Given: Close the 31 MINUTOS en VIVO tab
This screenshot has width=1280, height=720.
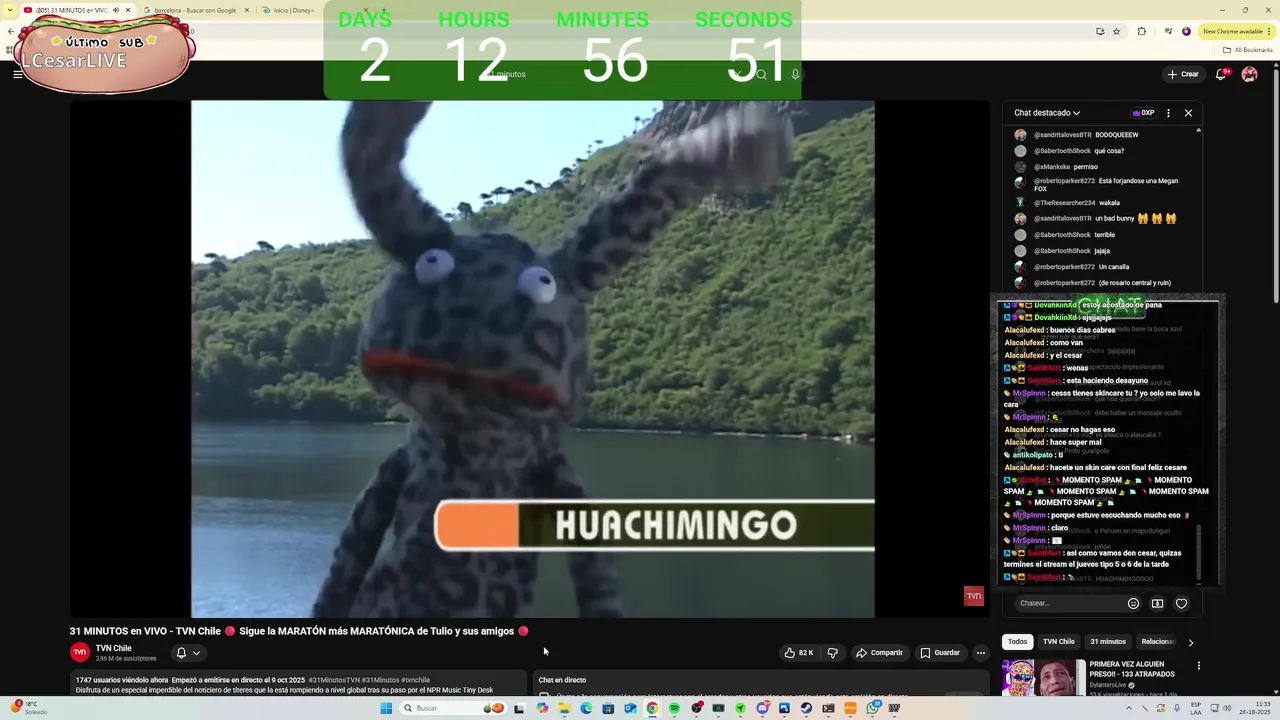Looking at the screenshot, I should pyautogui.click(x=128, y=10).
